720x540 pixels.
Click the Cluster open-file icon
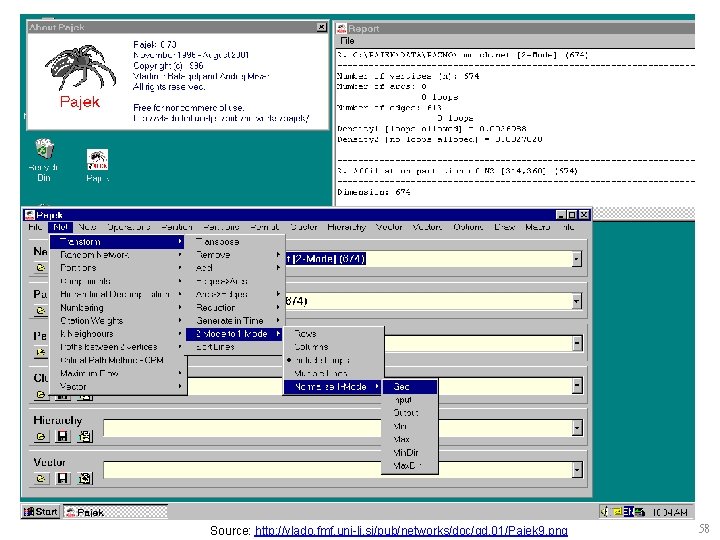click(x=41, y=394)
